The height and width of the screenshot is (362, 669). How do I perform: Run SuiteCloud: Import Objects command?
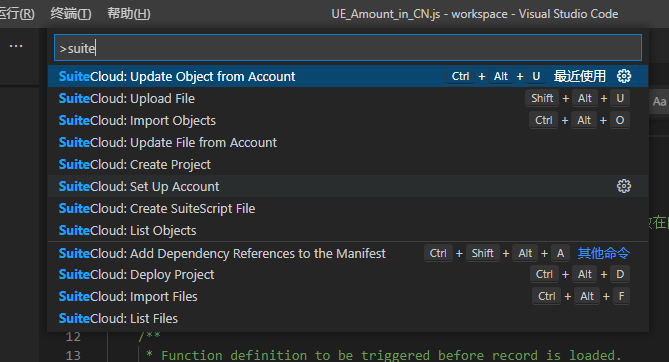coord(348,120)
